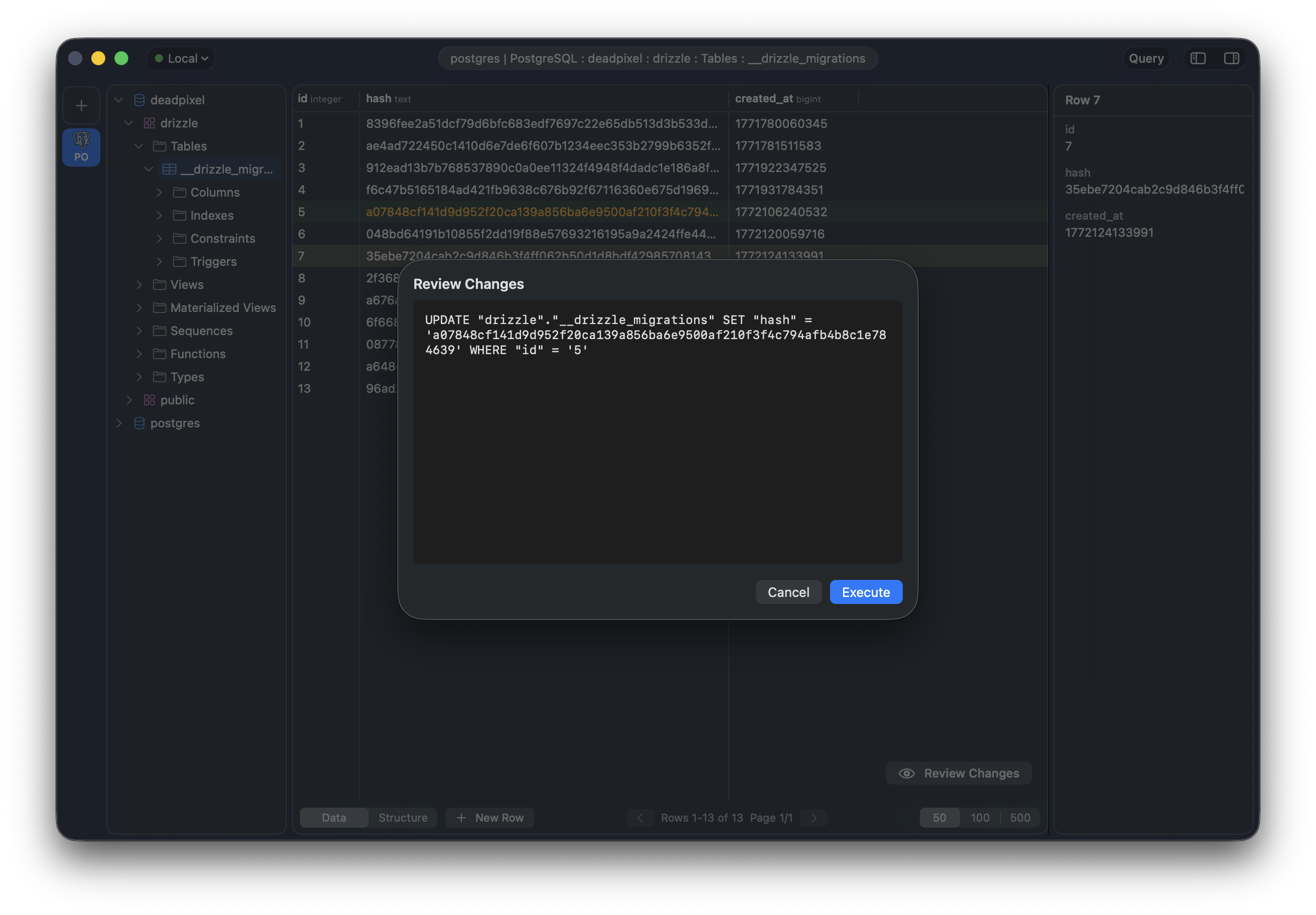Click the eye icon beside Review Changes
1316x915 pixels.
(907, 773)
